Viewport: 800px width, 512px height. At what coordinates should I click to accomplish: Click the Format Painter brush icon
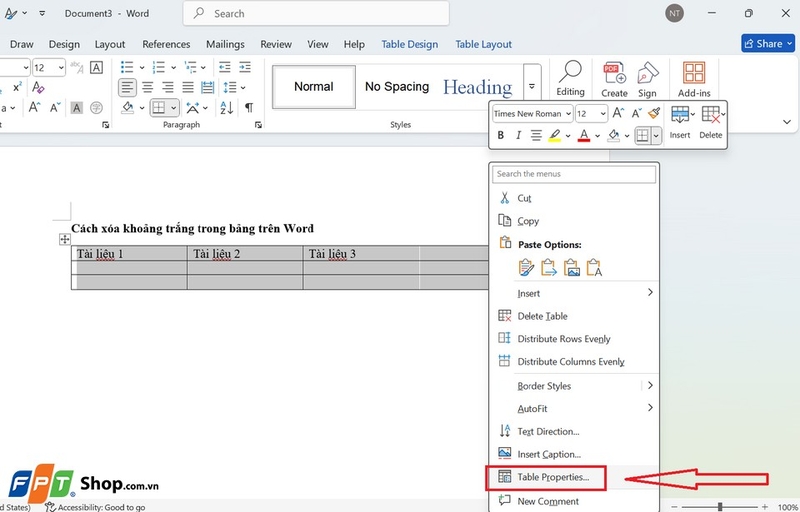point(654,114)
